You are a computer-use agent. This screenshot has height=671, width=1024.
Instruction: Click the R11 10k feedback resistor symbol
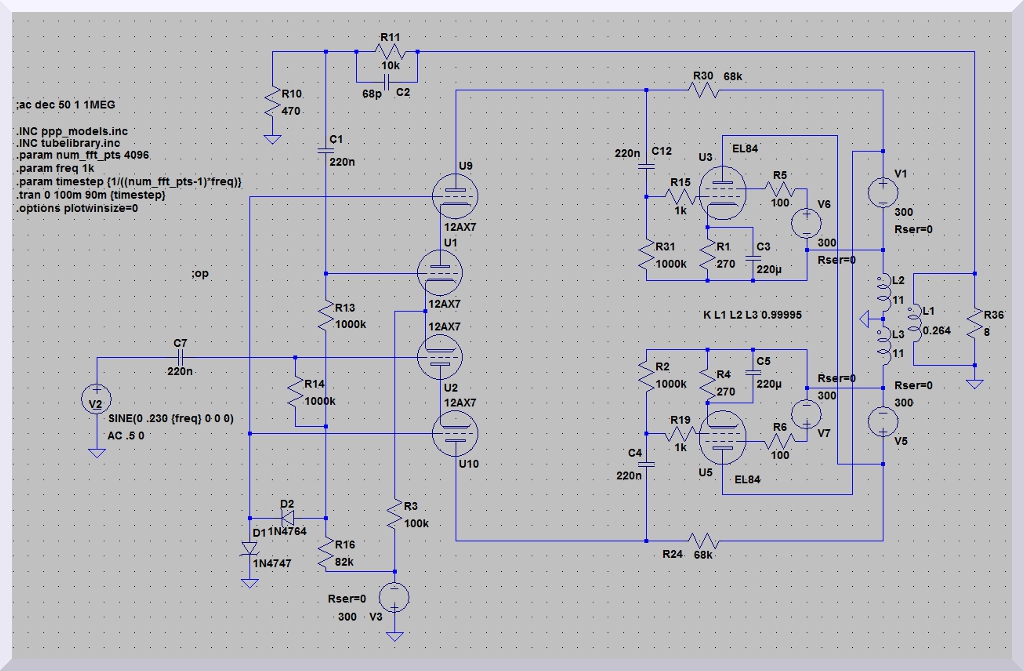click(x=390, y=53)
